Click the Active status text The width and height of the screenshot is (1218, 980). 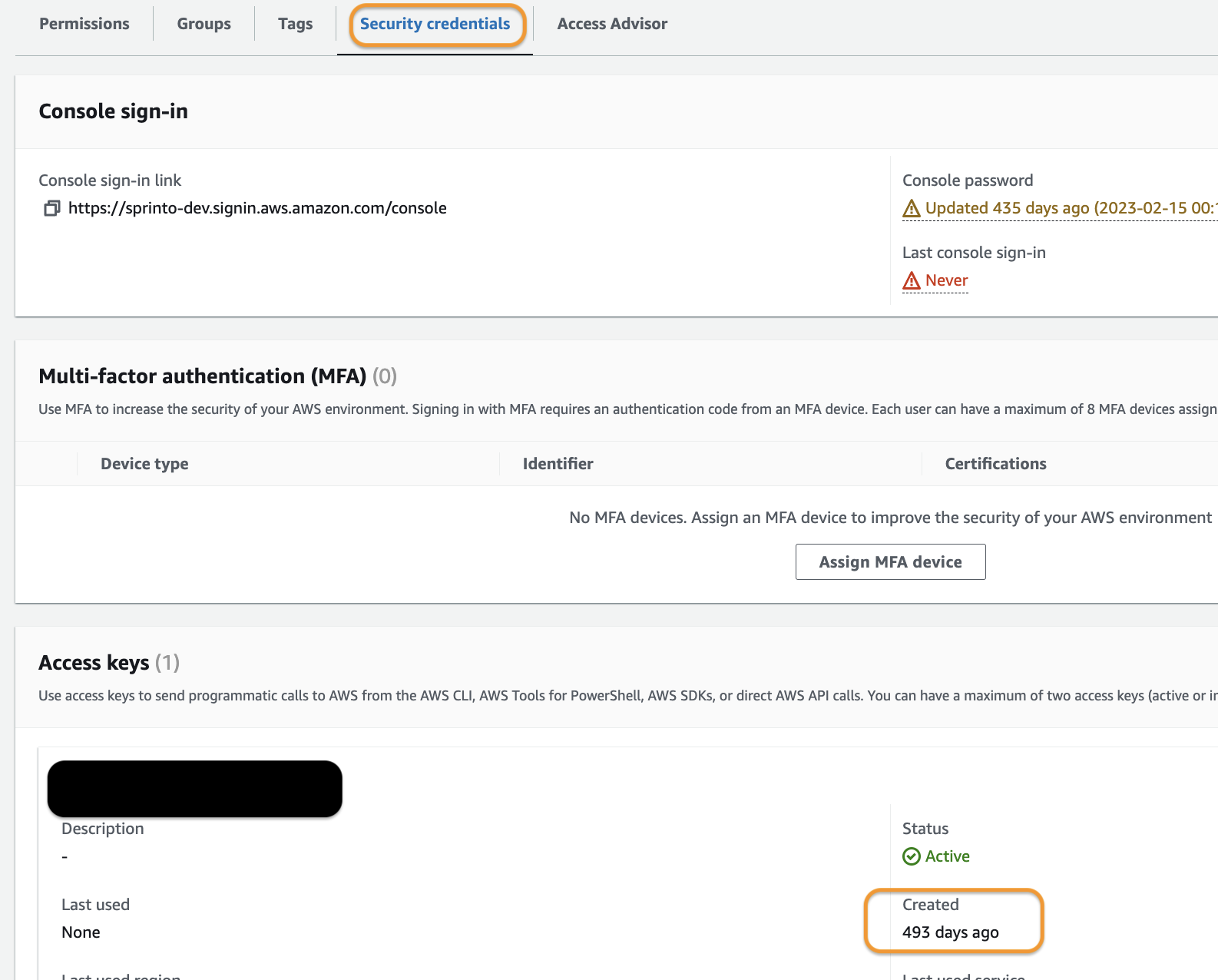(948, 856)
